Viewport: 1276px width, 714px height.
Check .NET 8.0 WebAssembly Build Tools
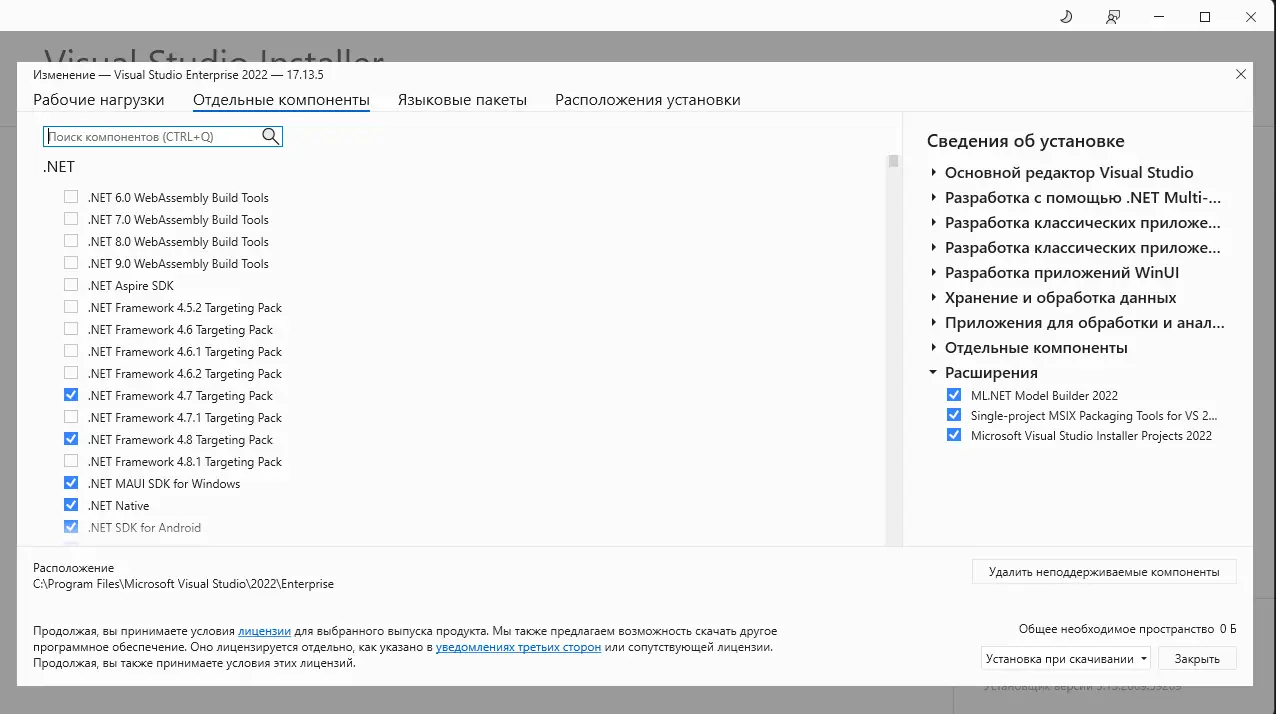click(x=71, y=241)
